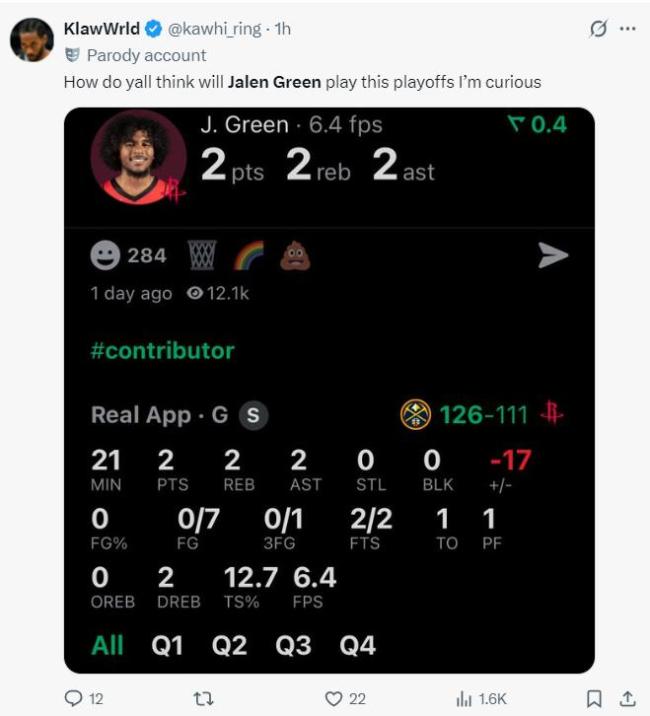650x716 pixels.
Task: Open view analytics bar chart icon
Action: (463, 699)
